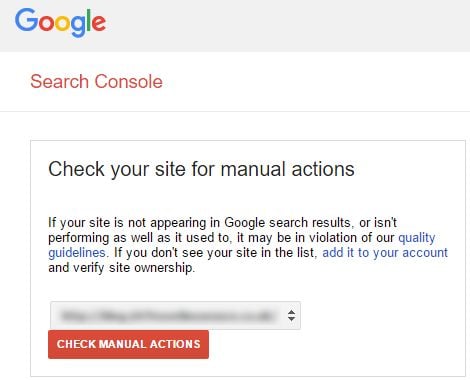Click the blue capital G in logo
The height and width of the screenshot is (380, 470).
coord(26,20)
